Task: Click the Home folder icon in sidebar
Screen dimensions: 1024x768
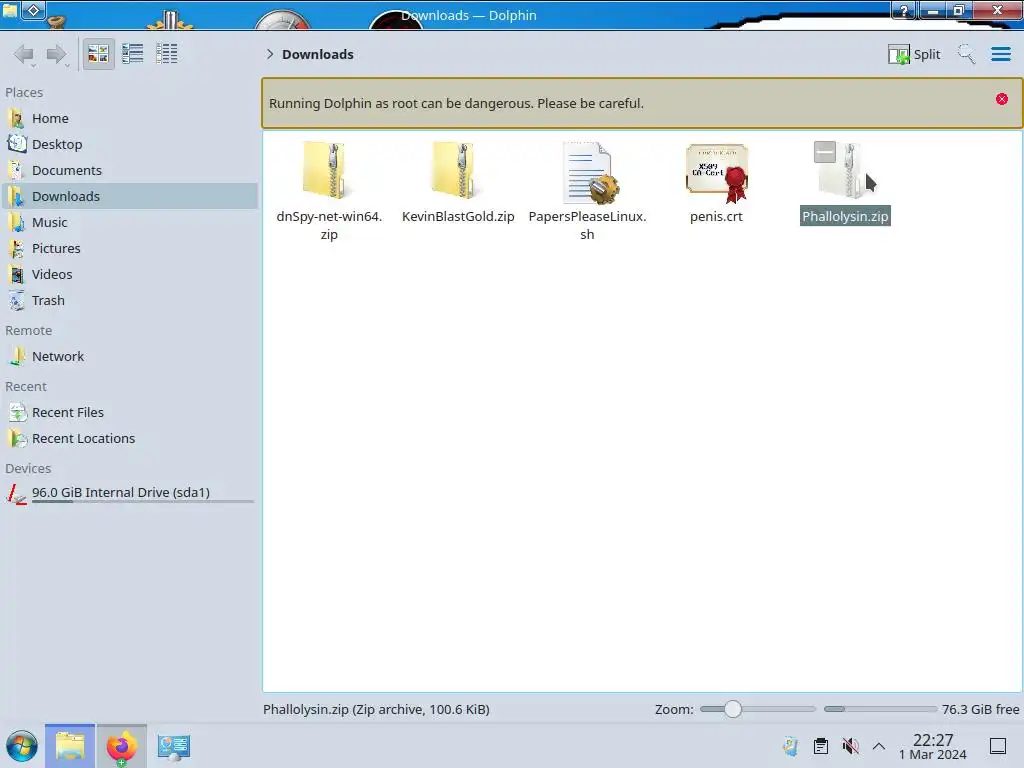Action: click(x=17, y=118)
